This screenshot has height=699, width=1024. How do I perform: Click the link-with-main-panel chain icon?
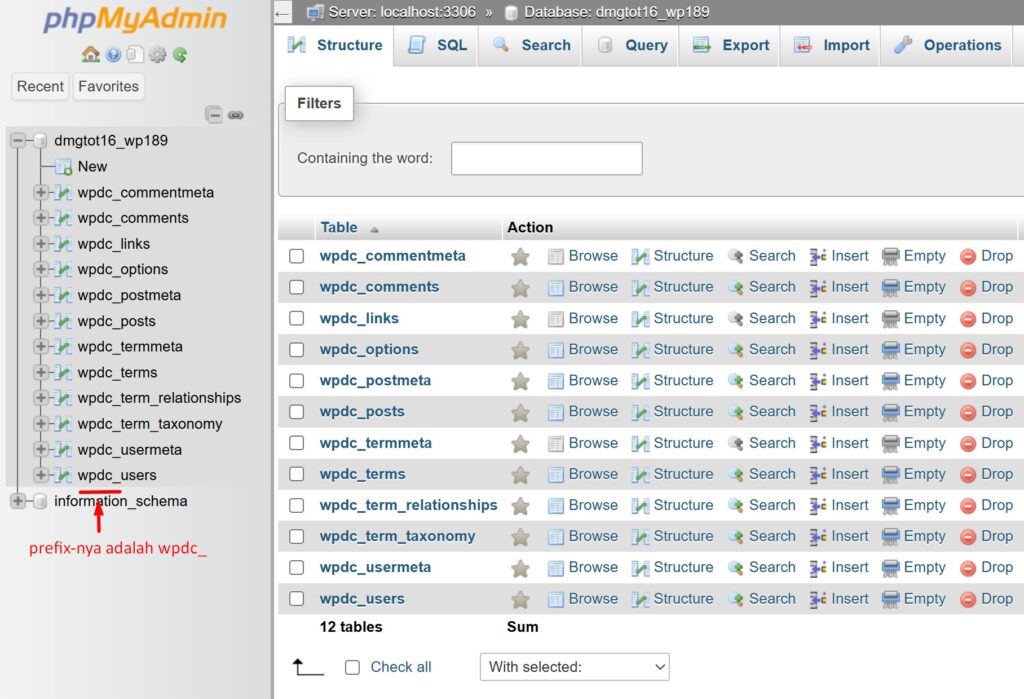tap(236, 115)
